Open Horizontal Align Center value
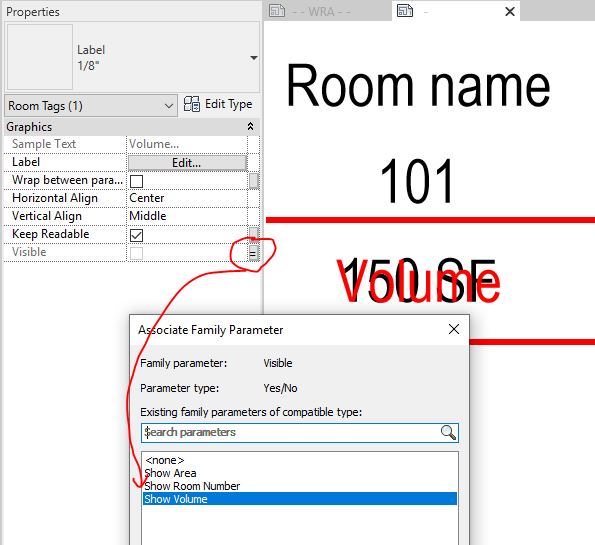The image size is (595, 545). click(187, 198)
